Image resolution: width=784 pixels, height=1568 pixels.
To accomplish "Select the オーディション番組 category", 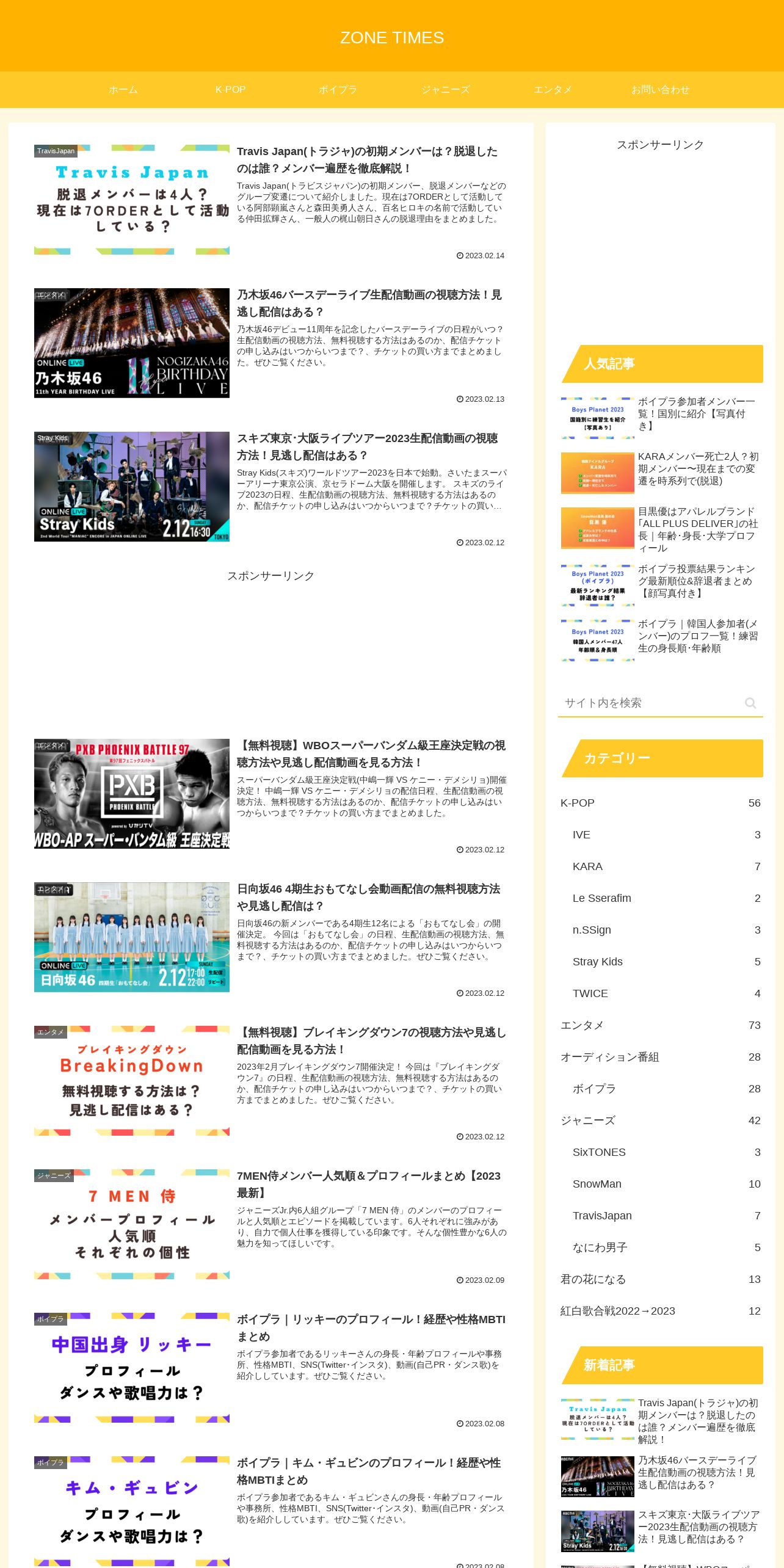I will [661, 1057].
